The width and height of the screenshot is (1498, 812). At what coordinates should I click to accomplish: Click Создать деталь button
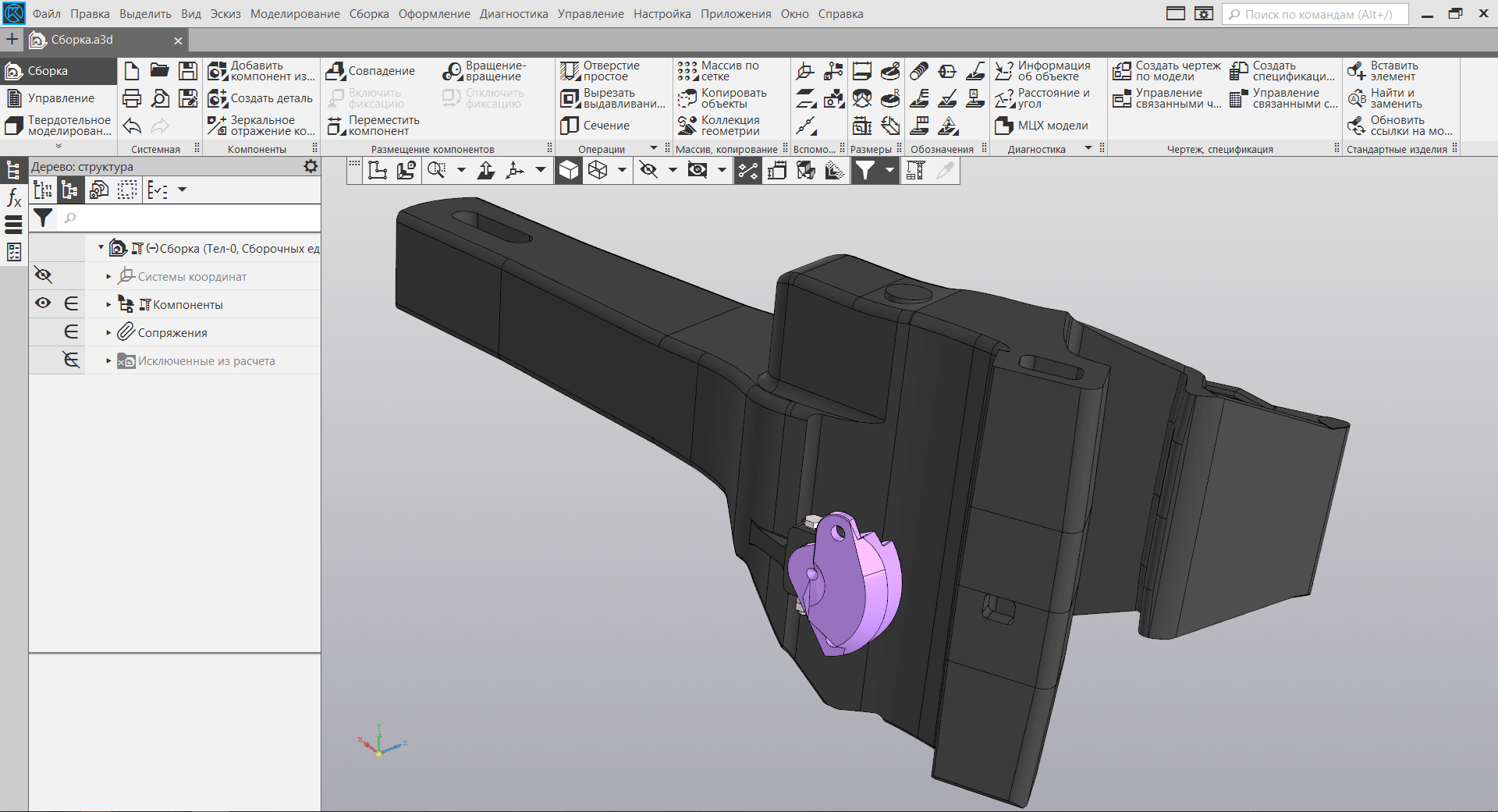tap(261, 98)
